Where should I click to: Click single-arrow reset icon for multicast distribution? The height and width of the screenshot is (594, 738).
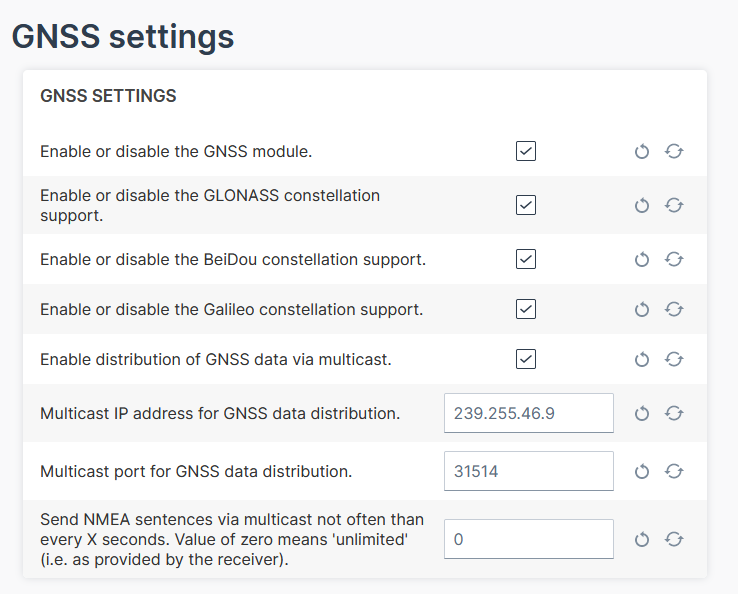coord(642,359)
